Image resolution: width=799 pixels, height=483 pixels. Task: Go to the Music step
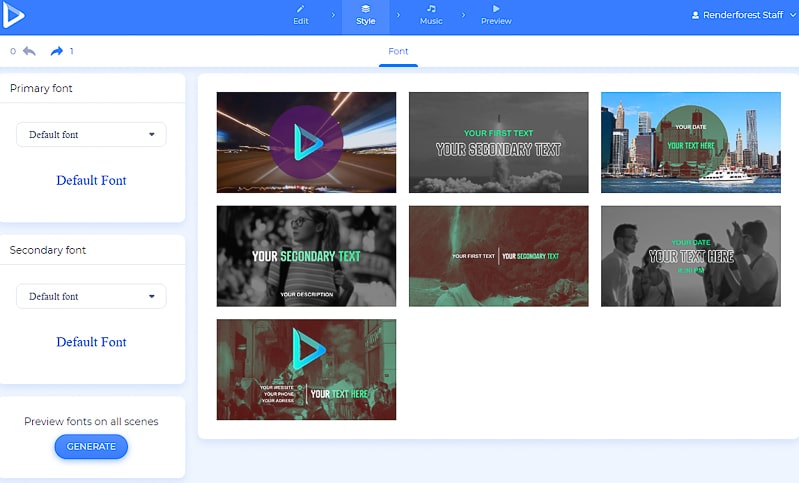tap(431, 15)
